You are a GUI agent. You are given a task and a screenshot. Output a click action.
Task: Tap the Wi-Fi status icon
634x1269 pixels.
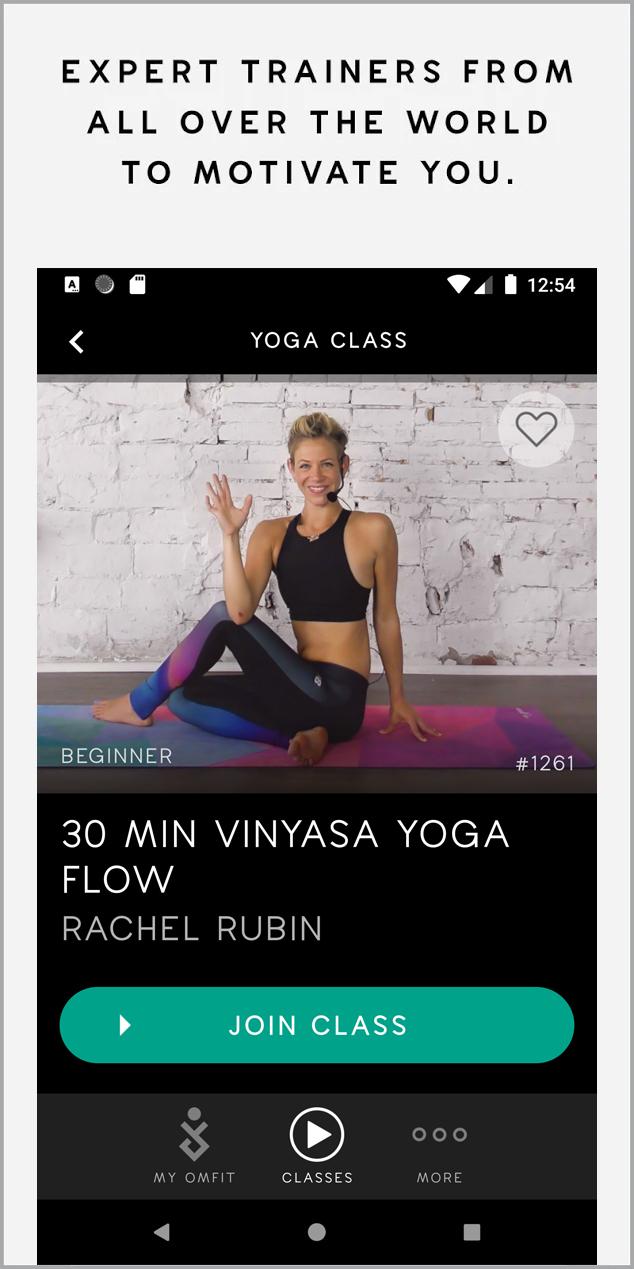point(458,285)
